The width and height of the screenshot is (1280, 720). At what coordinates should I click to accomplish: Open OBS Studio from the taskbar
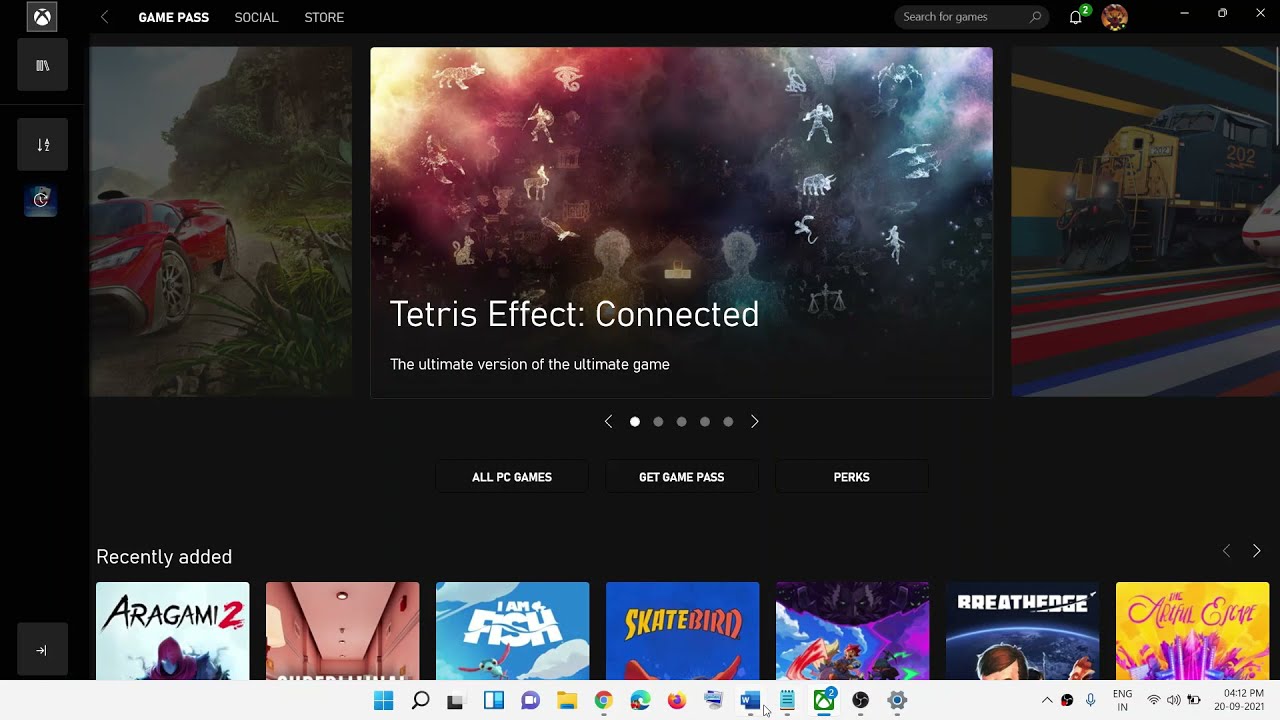point(860,701)
